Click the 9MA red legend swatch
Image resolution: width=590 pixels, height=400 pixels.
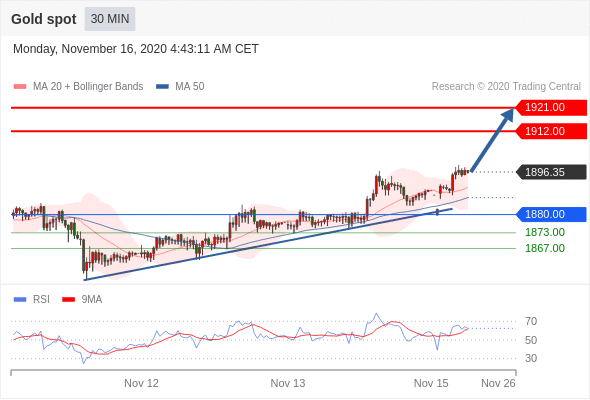click(68, 300)
